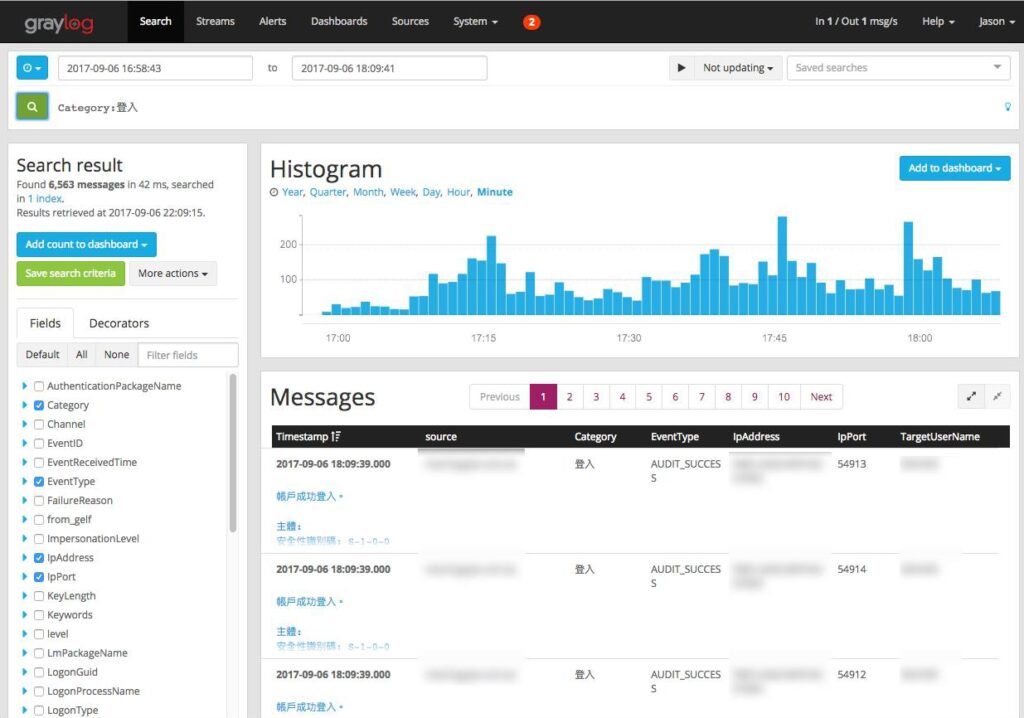Click Next in the messages pagination
The width and height of the screenshot is (1024, 718).
[x=821, y=397]
